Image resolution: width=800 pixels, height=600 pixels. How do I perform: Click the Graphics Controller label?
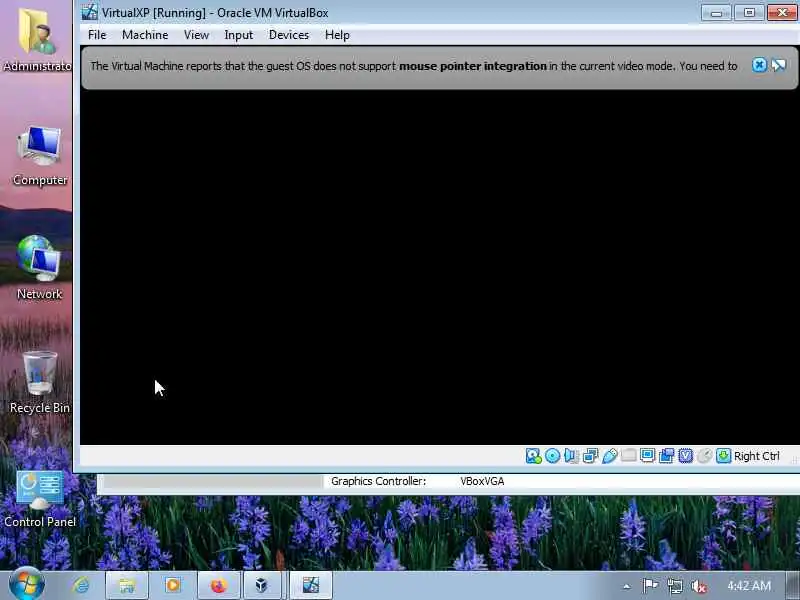coord(378,481)
